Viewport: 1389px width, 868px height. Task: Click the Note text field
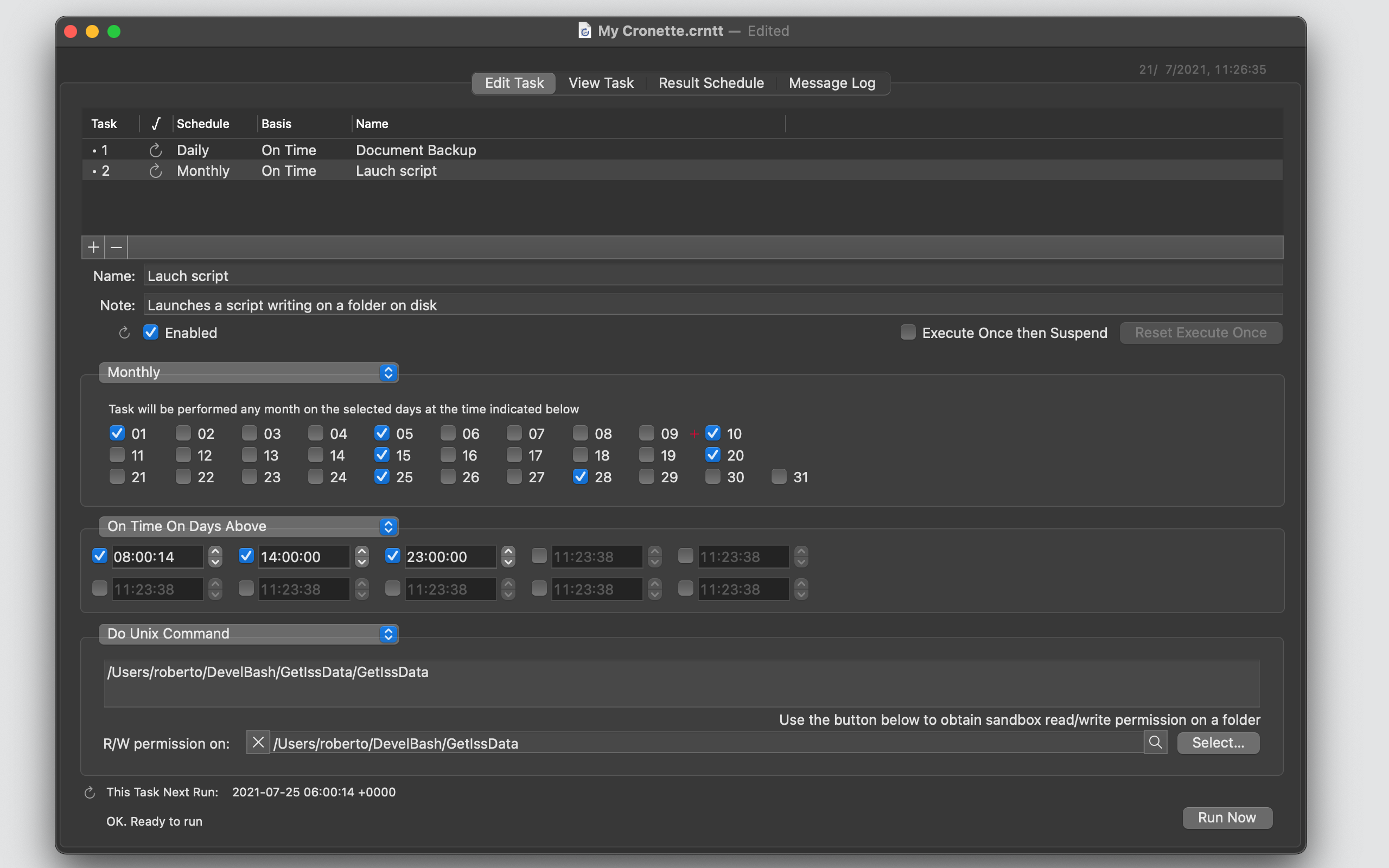[713, 305]
